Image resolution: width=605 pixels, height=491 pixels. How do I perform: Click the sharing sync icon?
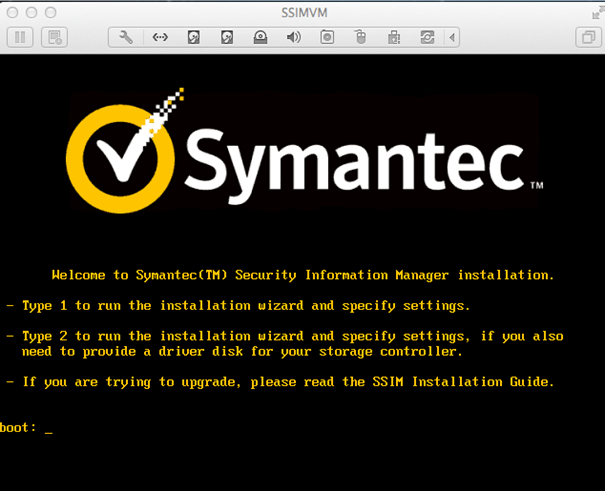pyautogui.click(x=427, y=37)
